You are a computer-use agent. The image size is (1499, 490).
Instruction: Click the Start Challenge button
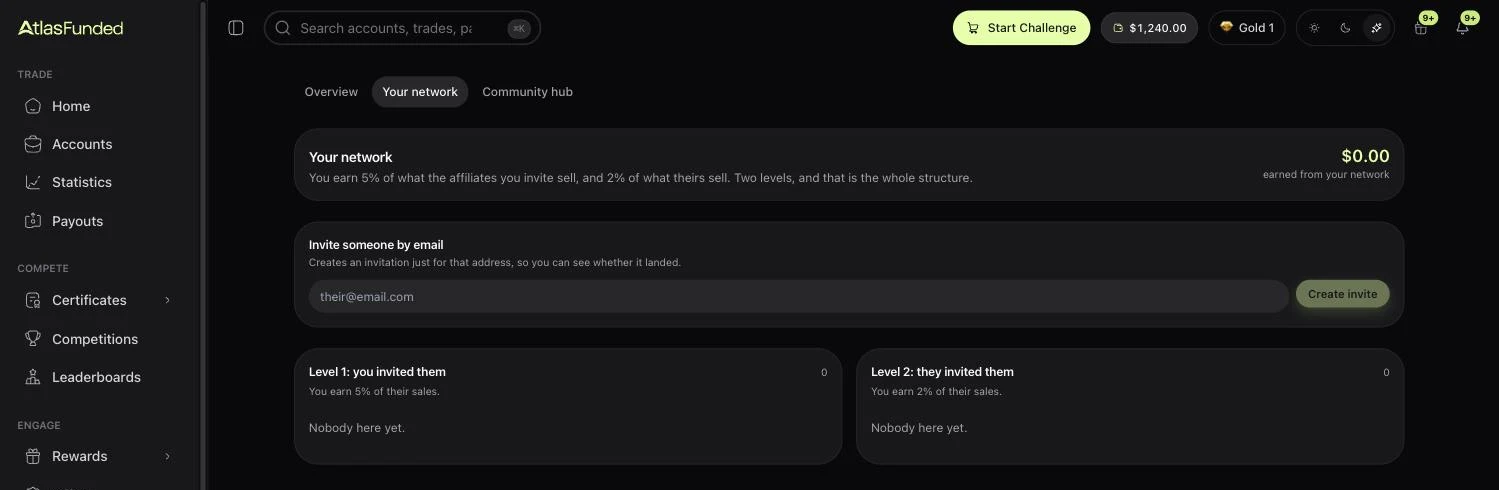1021,28
